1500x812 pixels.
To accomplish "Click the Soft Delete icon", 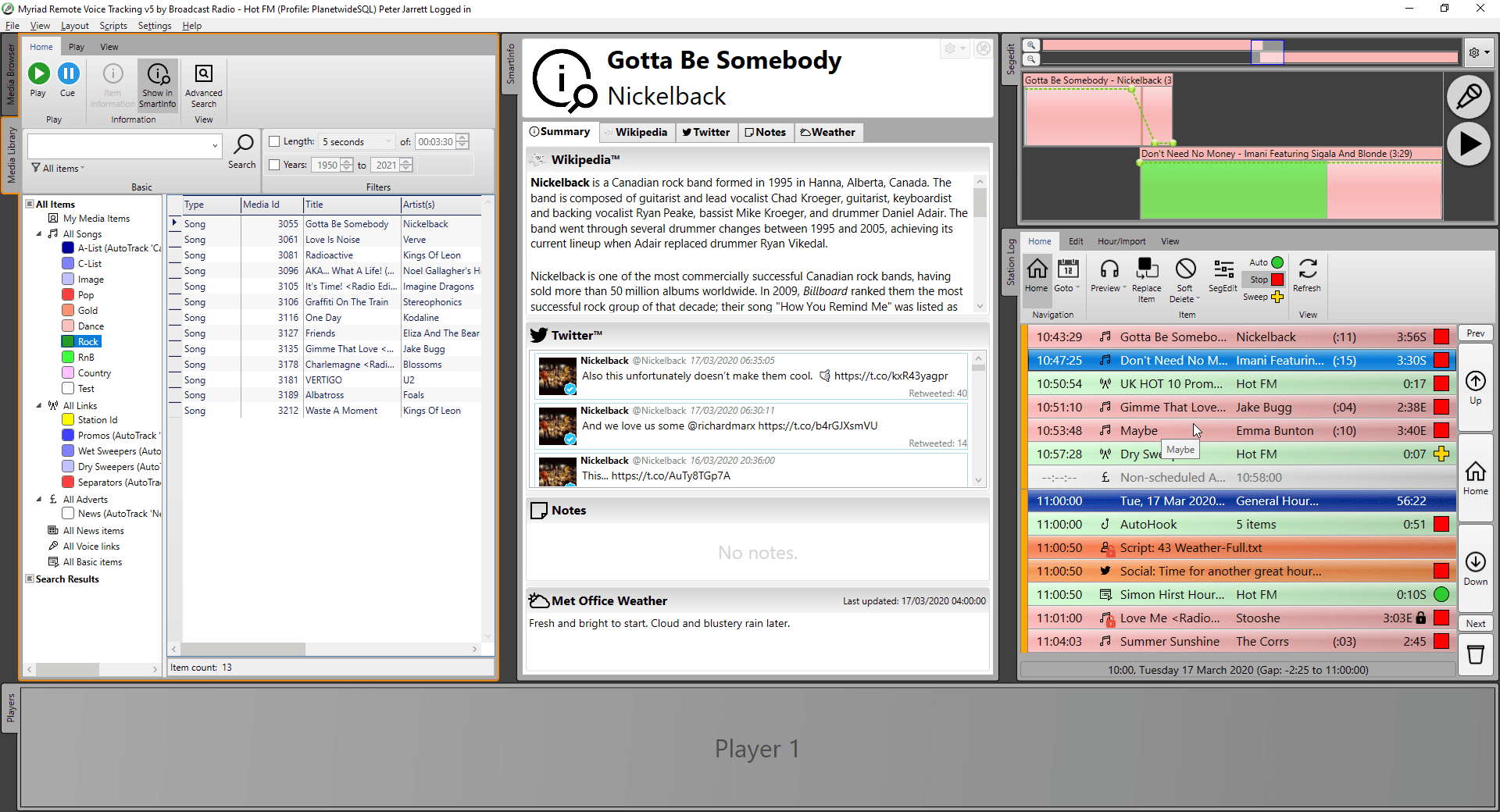I will (1185, 269).
